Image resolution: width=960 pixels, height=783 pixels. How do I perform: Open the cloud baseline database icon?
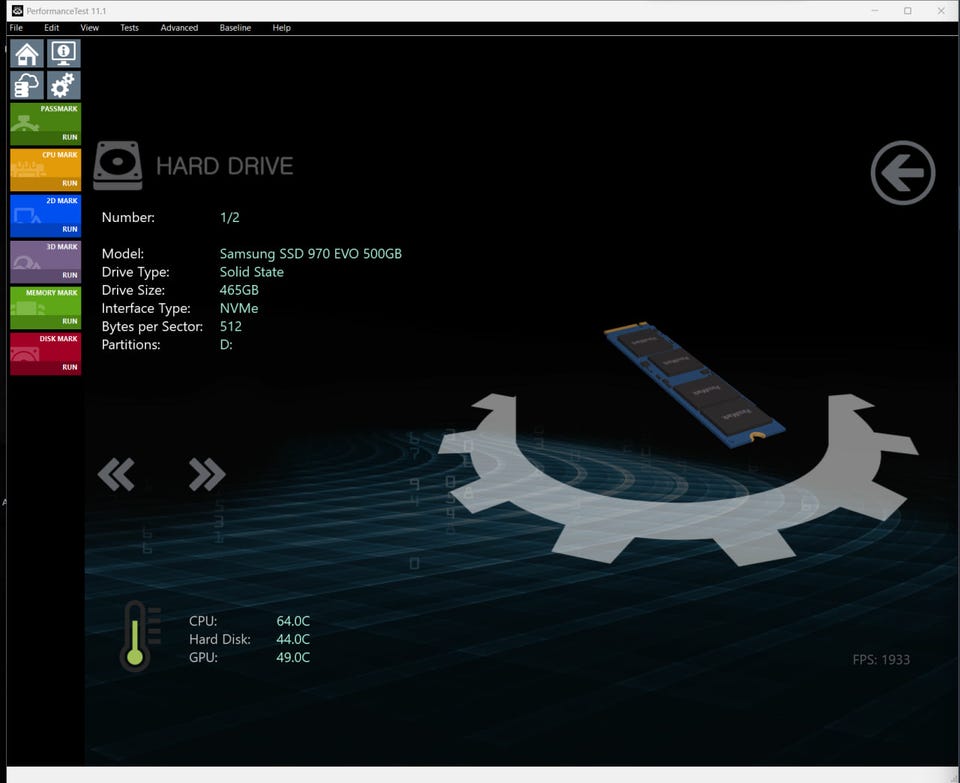coord(27,85)
